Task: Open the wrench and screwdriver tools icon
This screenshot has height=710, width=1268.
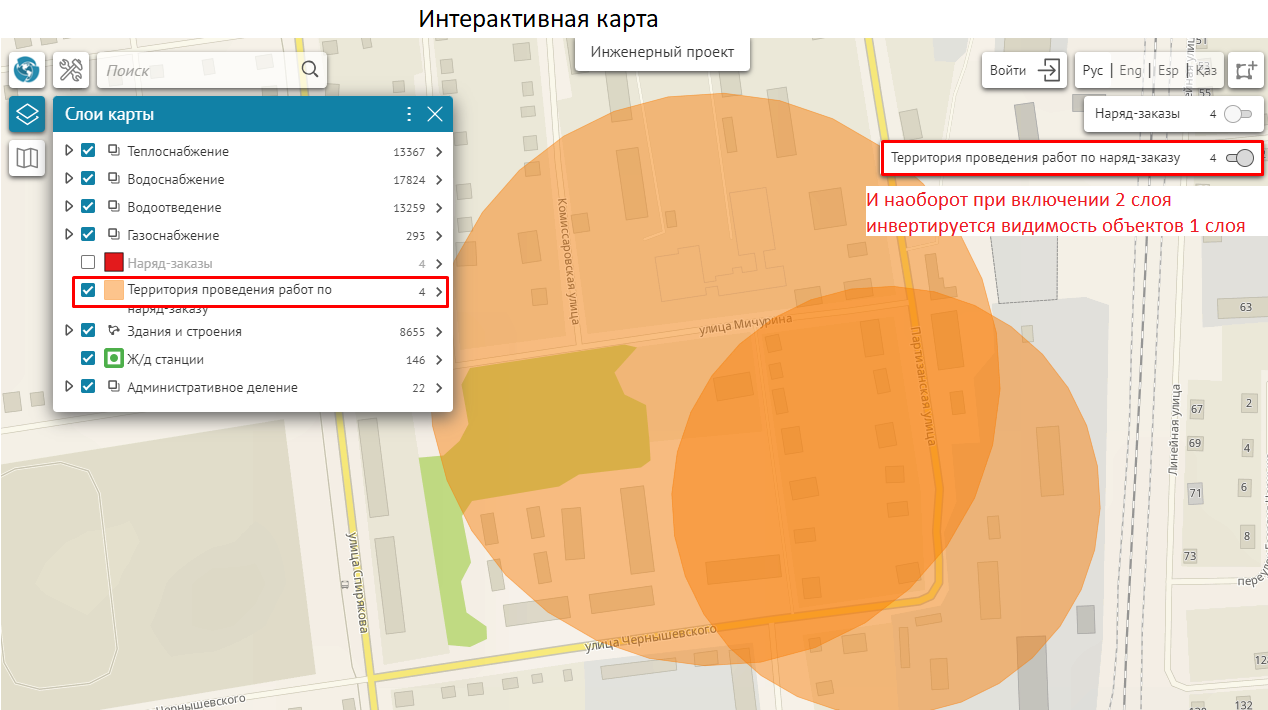Action: click(71, 70)
